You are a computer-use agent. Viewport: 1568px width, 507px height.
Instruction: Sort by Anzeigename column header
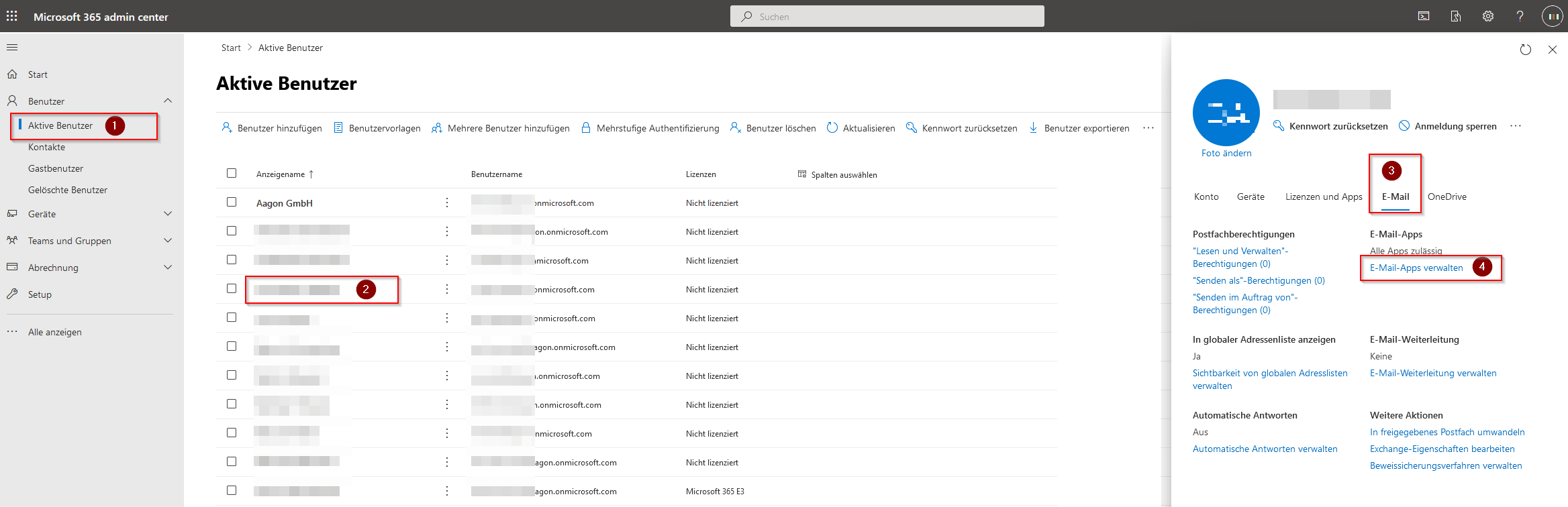[281, 174]
